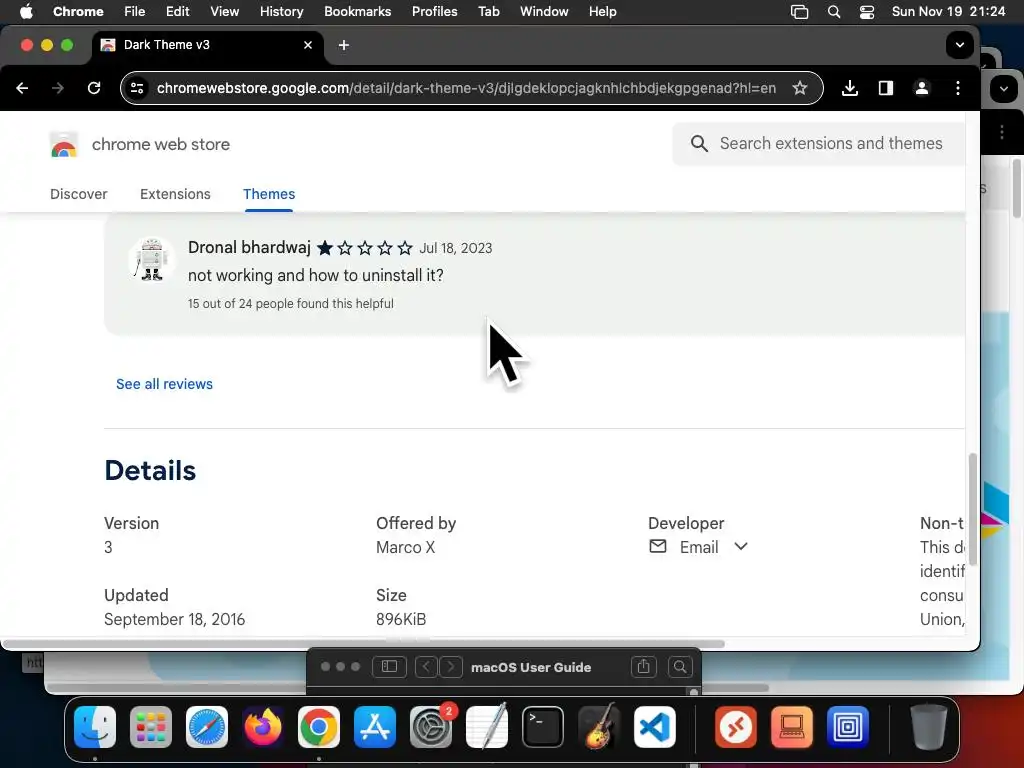Open the Profiles menu

(x=434, y=12)
